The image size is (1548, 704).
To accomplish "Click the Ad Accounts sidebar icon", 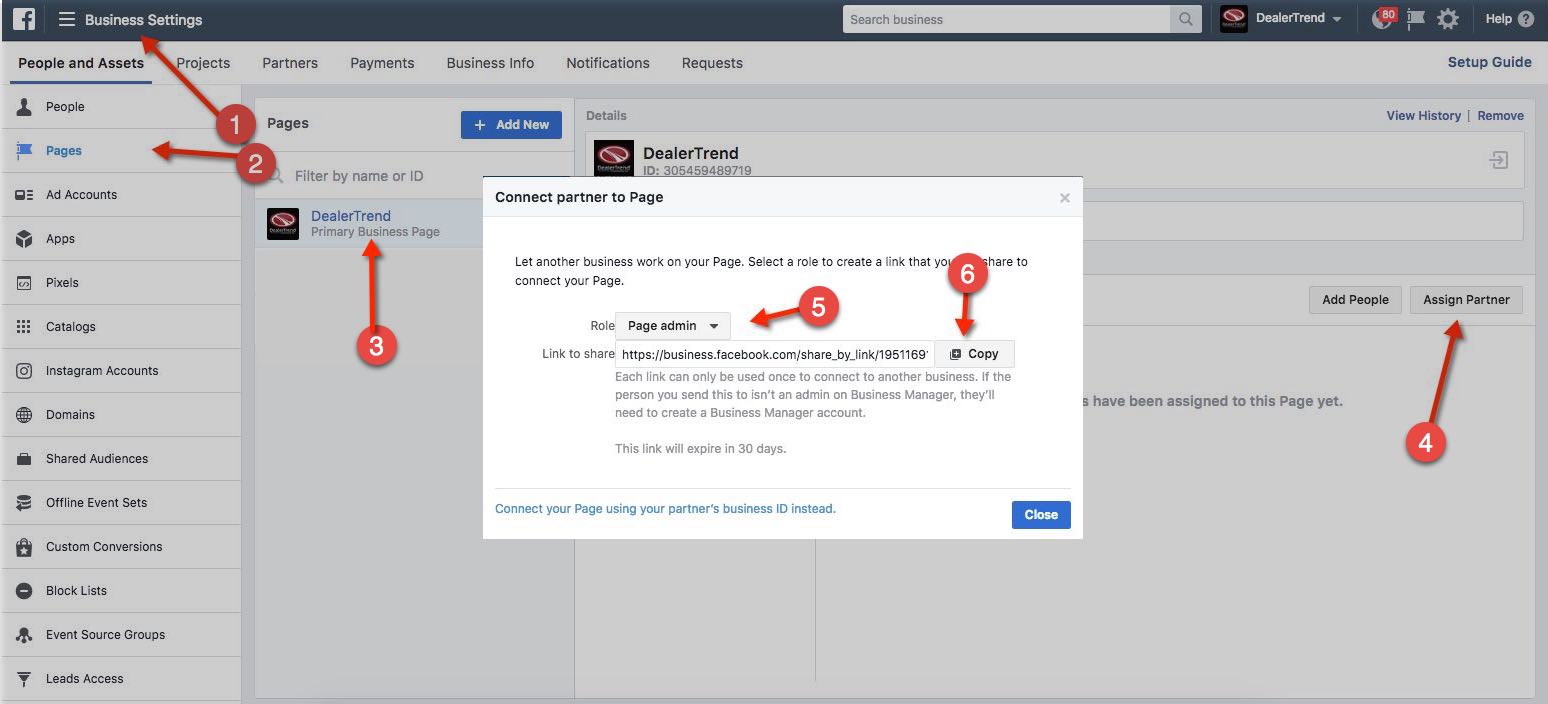I will tap(24, 195).
